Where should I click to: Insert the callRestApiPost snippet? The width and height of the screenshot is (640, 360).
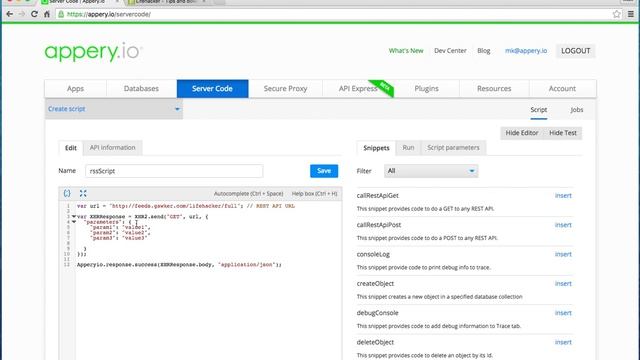tap(563, 225)
